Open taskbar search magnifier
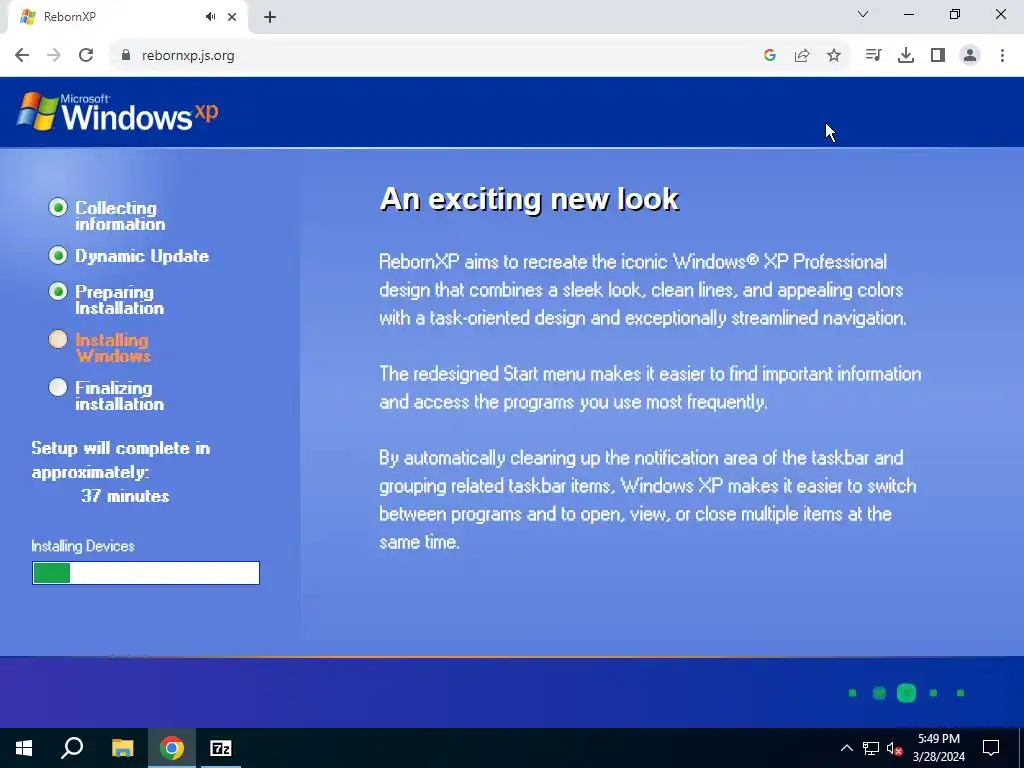The width and height of the screenshot is (1024, 768). click(72, 748)
